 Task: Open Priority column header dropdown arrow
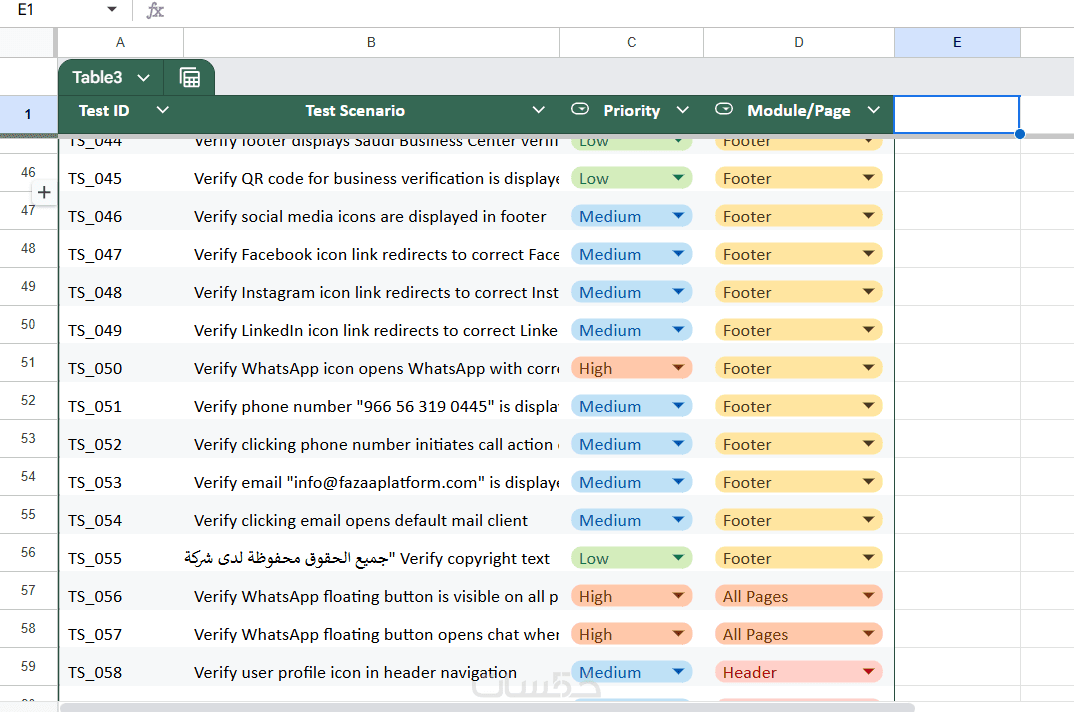pyautogui.click(x=683, y=110)
